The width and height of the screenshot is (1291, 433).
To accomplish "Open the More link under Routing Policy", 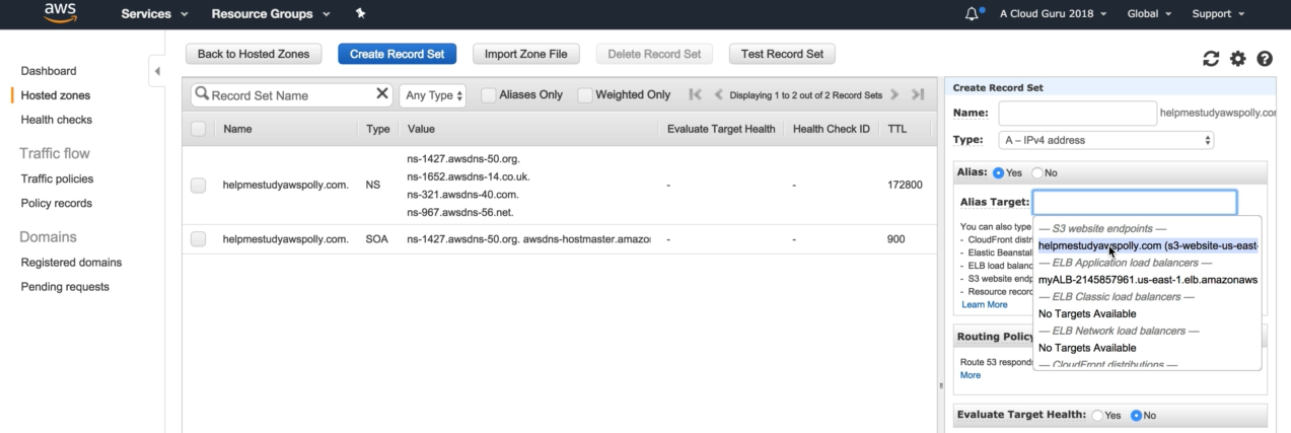I will click(970, 375).
